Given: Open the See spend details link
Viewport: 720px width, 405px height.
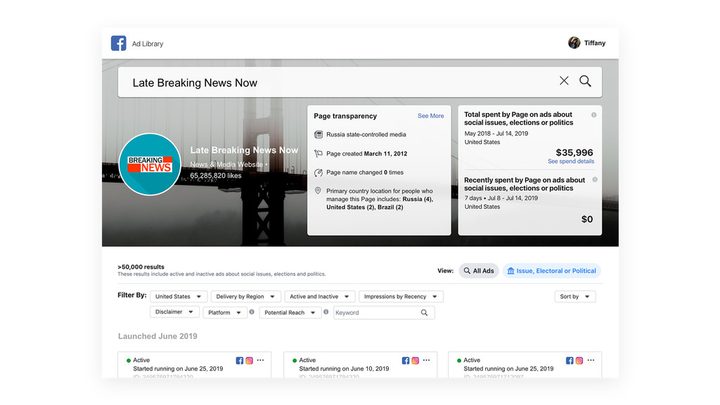Looking at the screenshot, I should (570, 161).
